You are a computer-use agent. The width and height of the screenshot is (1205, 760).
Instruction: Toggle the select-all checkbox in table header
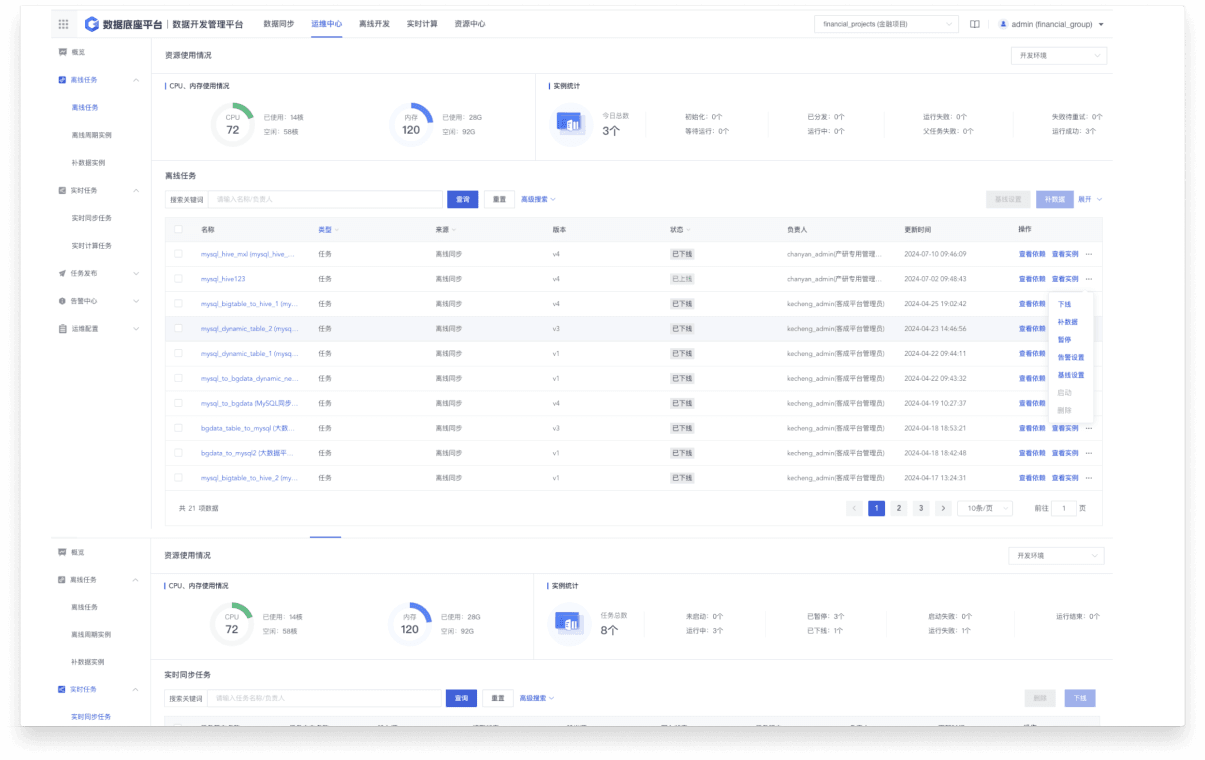pyautogui.click(x=178, y=229)
